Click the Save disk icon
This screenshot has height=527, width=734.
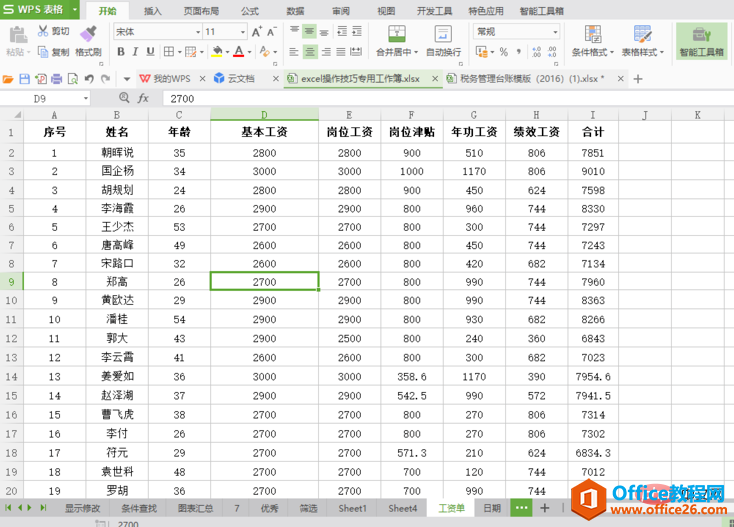click(24, 79)
